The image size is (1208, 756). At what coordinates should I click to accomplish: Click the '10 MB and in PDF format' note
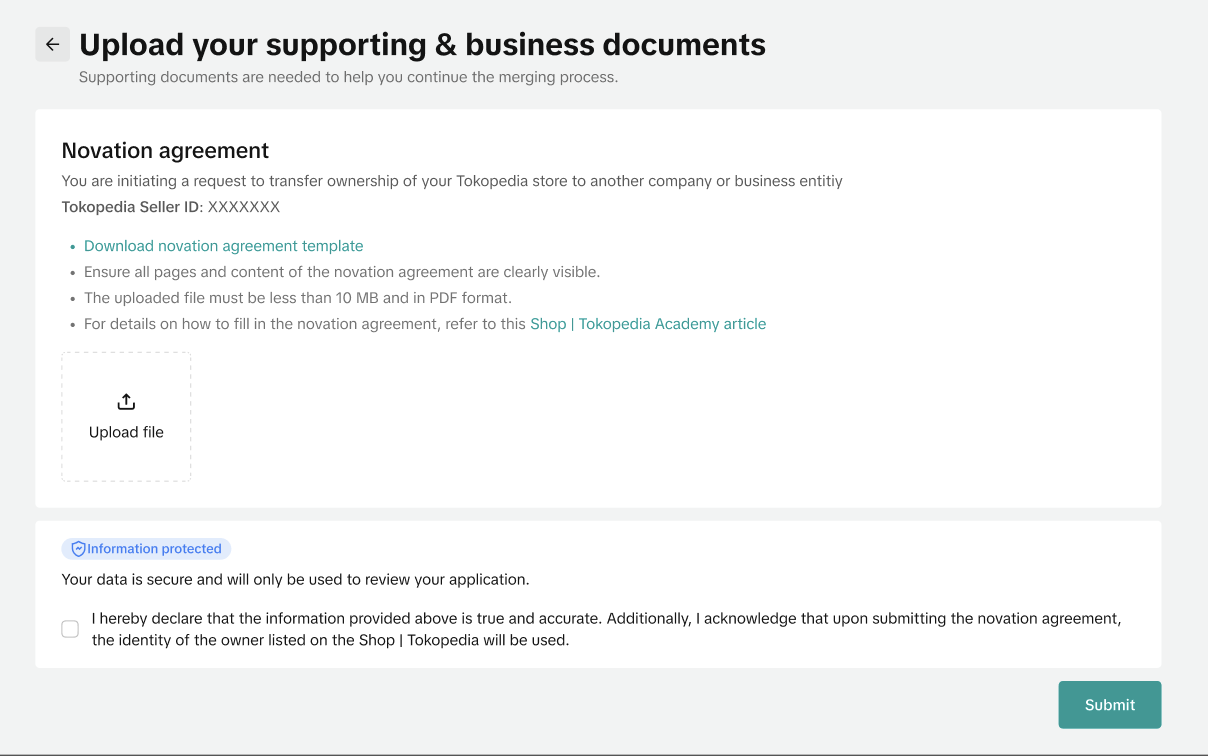pos(297,298)
